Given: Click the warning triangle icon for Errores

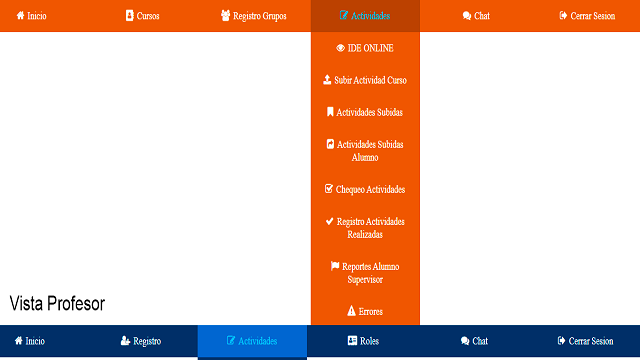Looking at the screenshot, I should point(351,311).
